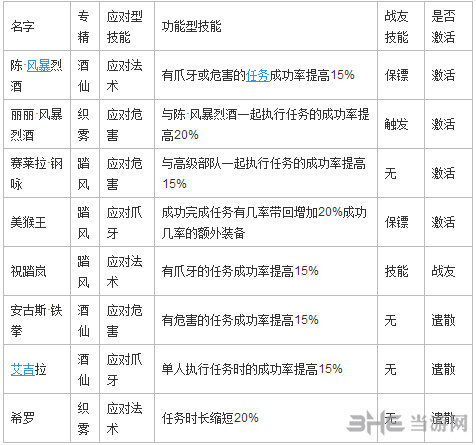
Task: Click 应对爪牙 in the 美猴王 row
Action: (x=125, y=222)
